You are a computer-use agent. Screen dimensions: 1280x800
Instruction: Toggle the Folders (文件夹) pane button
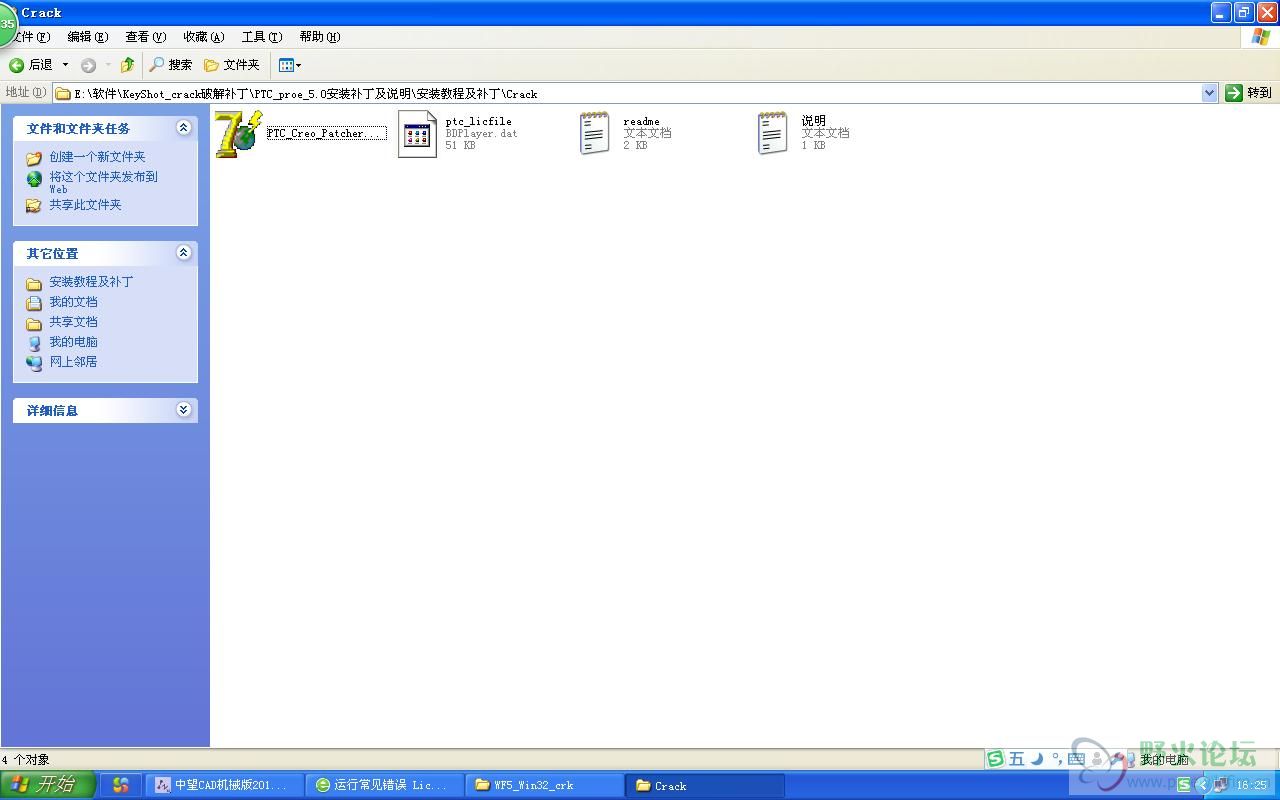coord(231,65)
